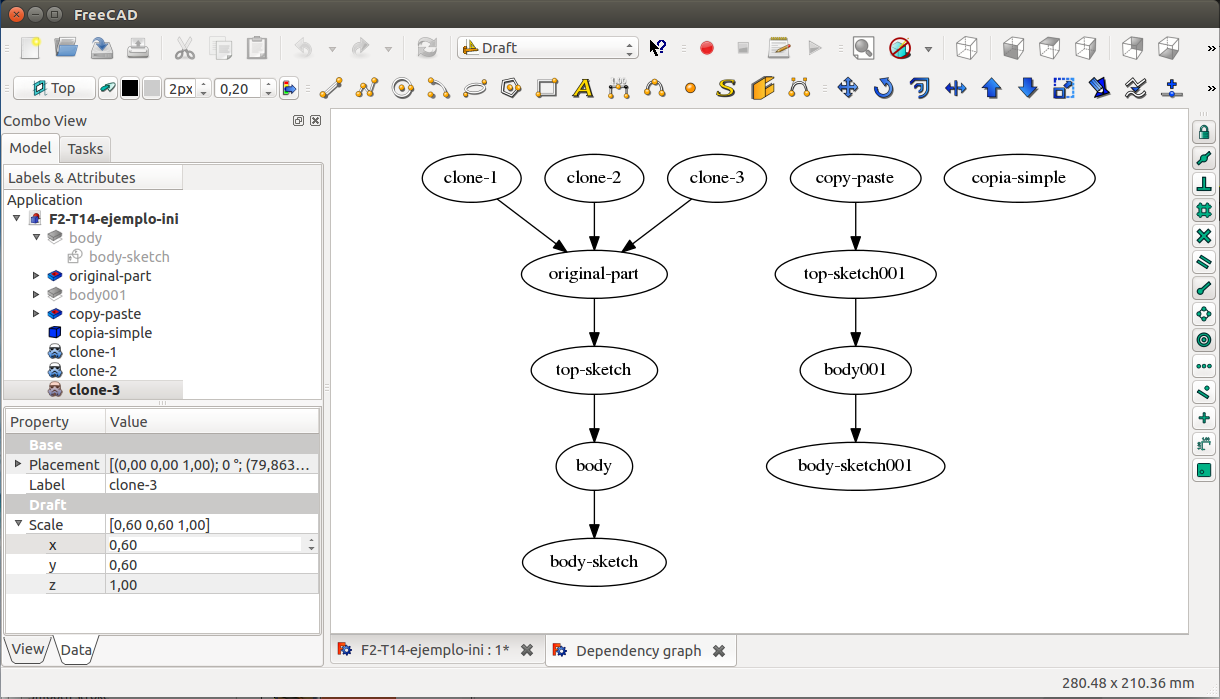Image resolution: width=1220 pixels, height=699 pixels.
Task: Toggle the snap lock button
Action: click(x=1204, y=132)
